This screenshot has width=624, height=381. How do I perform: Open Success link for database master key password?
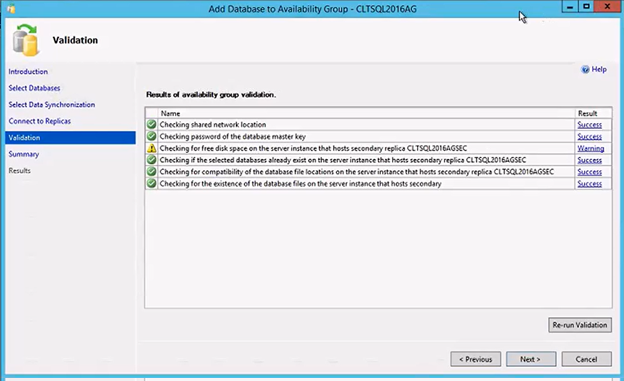tap(589, 137)
